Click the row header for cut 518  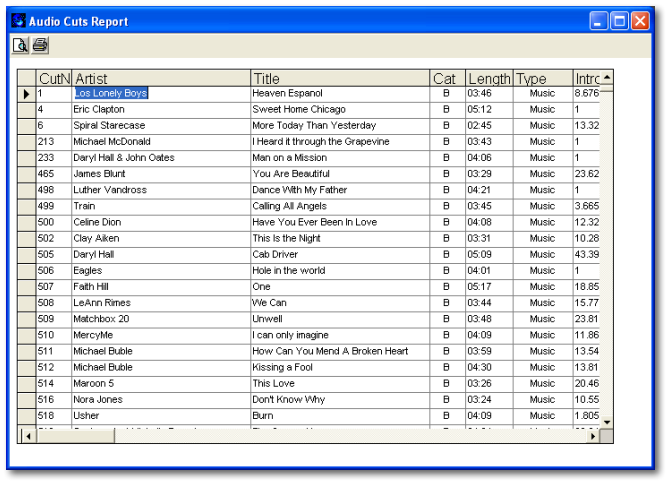[27, 416]
